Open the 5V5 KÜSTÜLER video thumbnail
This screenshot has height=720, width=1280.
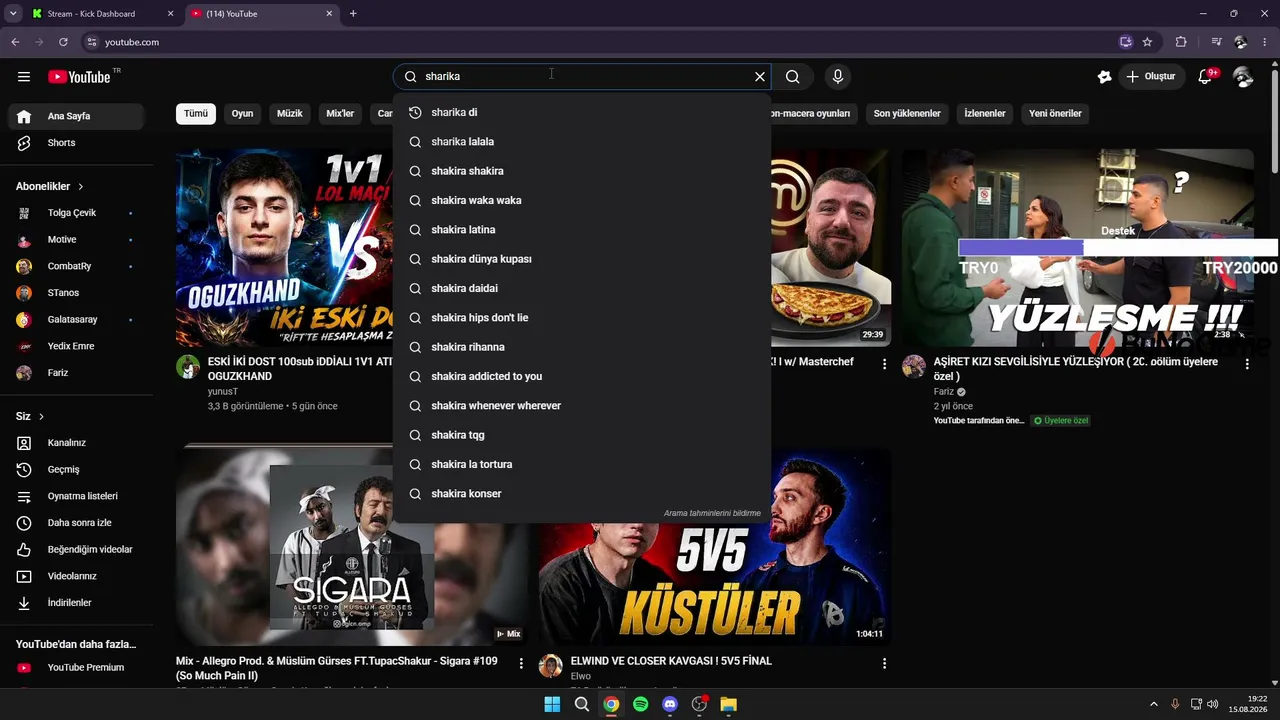[x=714, y=547]
